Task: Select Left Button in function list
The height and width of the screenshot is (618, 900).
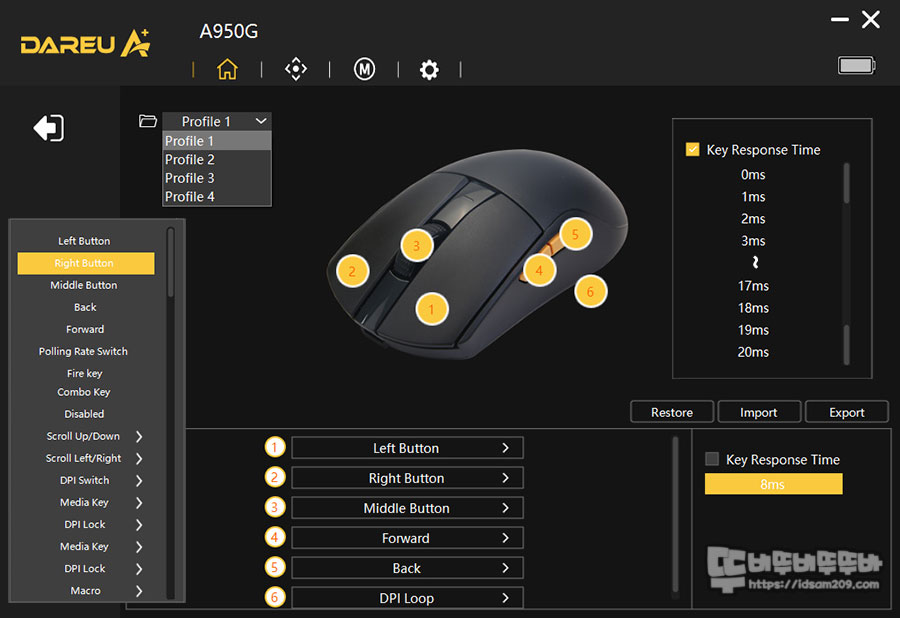Action: click(84, 241)
